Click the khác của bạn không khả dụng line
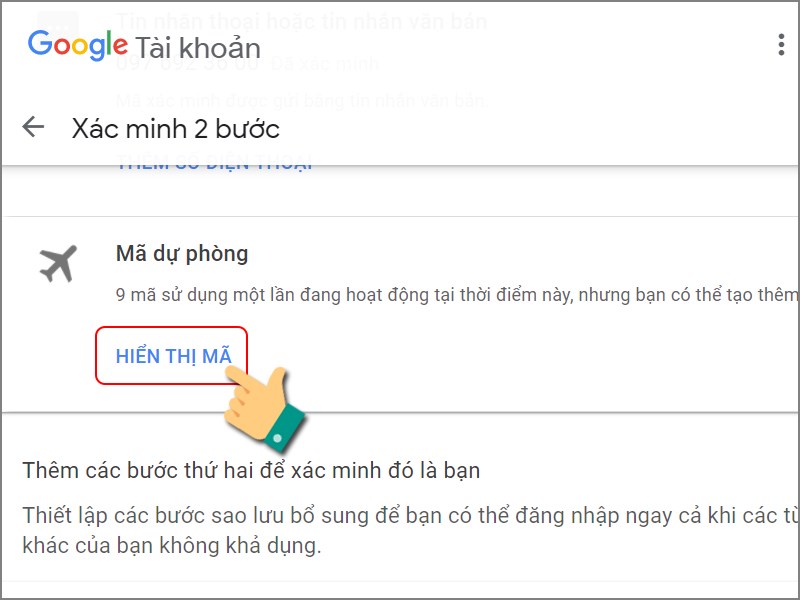This screenshot has width=800, height=600. [x=172, y=545]
